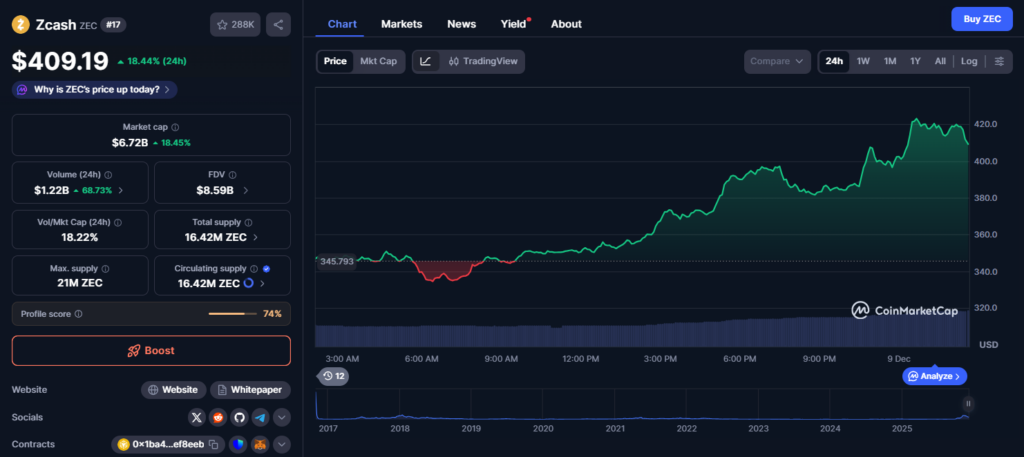The image size is (1024, 457).
Task: Open the Reddit social link
Action: pyautogui.click(x=218, y=417)
